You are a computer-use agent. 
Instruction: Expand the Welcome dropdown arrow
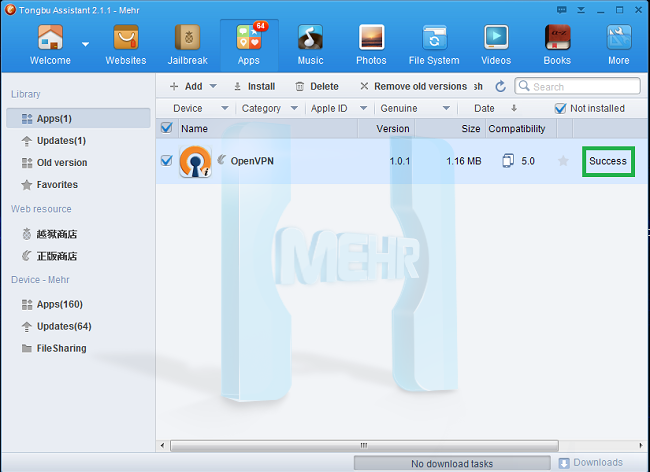click(x=85, y=44)
